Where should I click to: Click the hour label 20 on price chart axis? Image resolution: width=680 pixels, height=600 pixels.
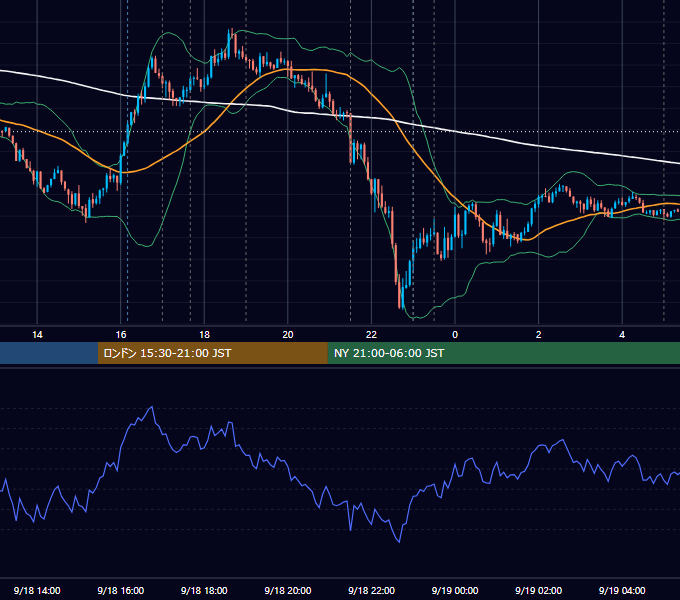coord(288,335)
